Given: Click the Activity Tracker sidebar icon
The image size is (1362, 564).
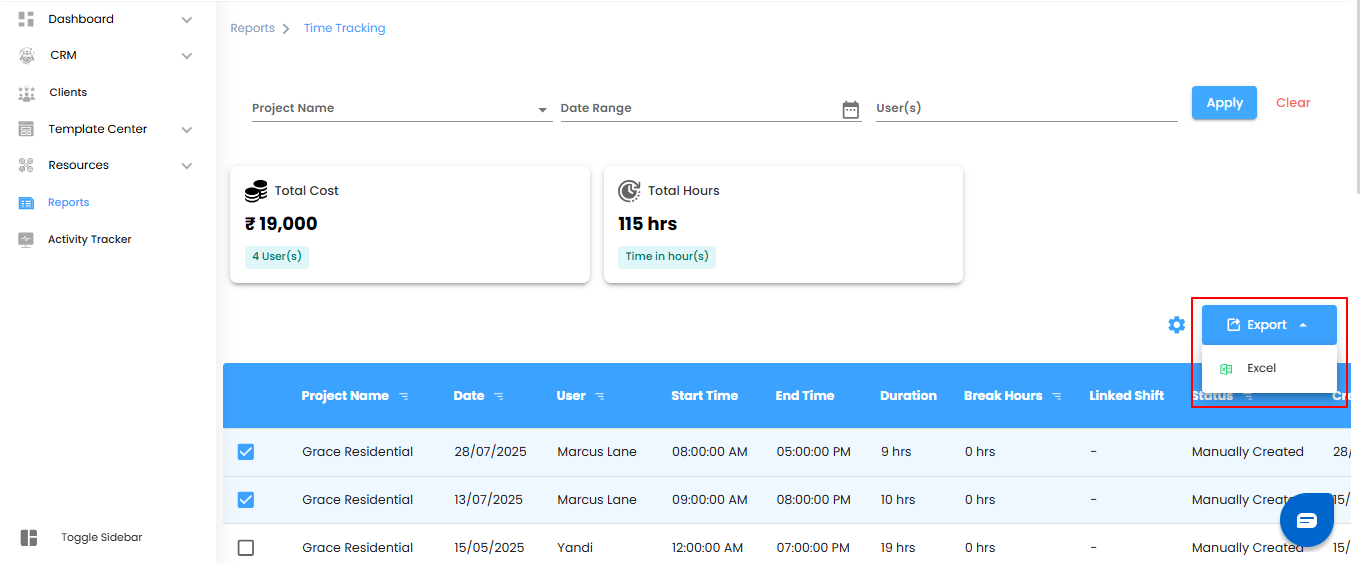Looking at the screenshot, I should coord(27,240).
